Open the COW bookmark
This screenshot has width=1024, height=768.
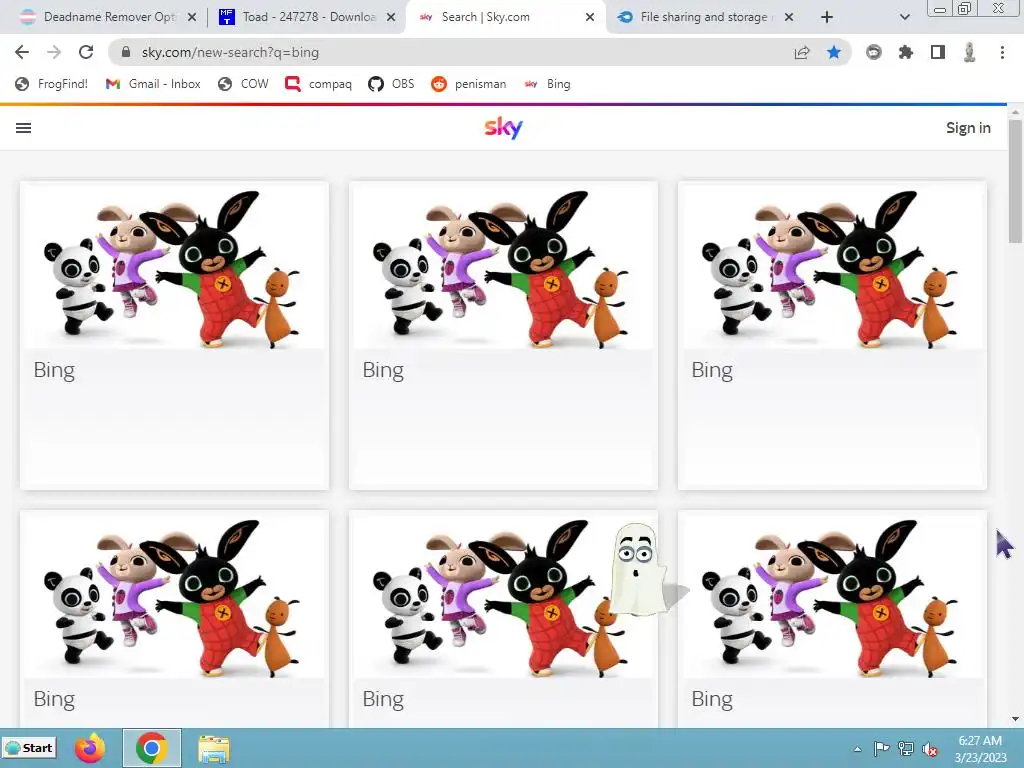(x=244, y=84)
